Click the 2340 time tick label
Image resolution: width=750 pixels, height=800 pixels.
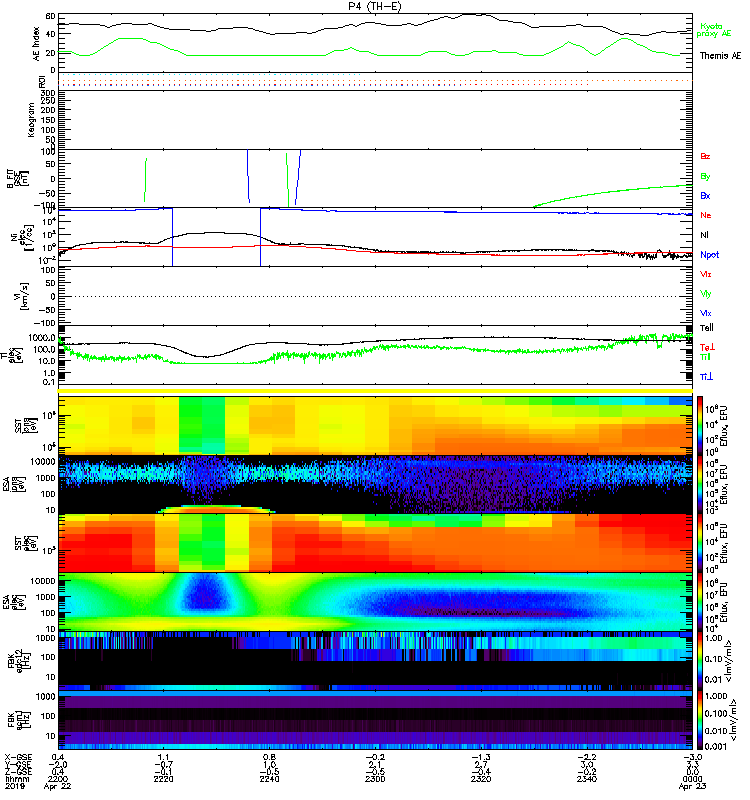pyautogui.click(x=587, y=779)
